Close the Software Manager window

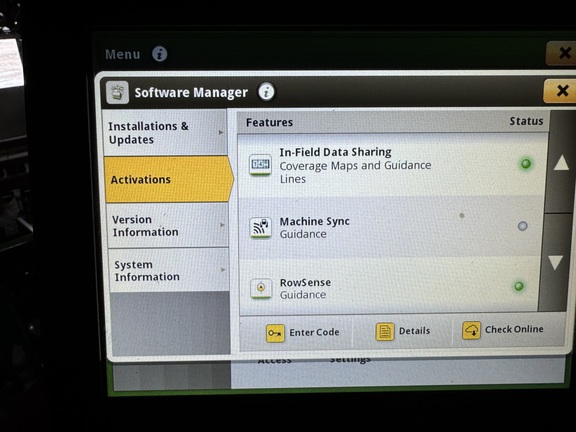coord(562,90)
